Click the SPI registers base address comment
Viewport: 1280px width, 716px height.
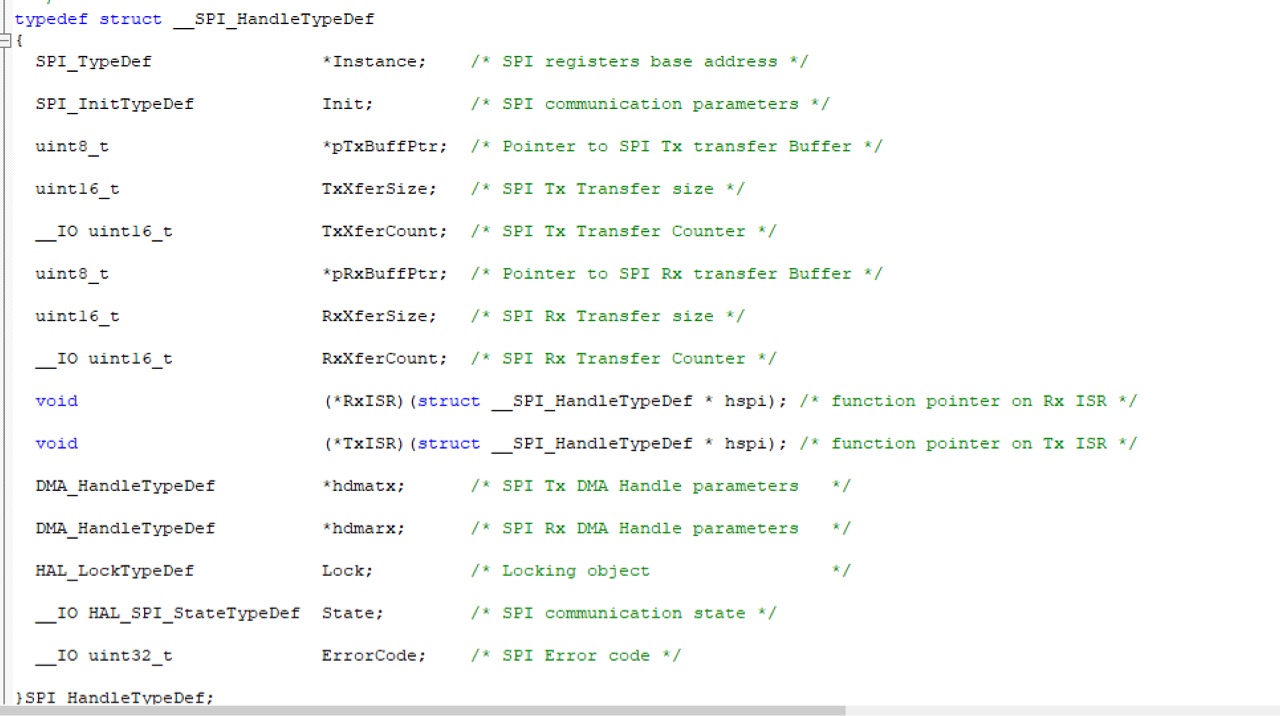coord(639,62)
